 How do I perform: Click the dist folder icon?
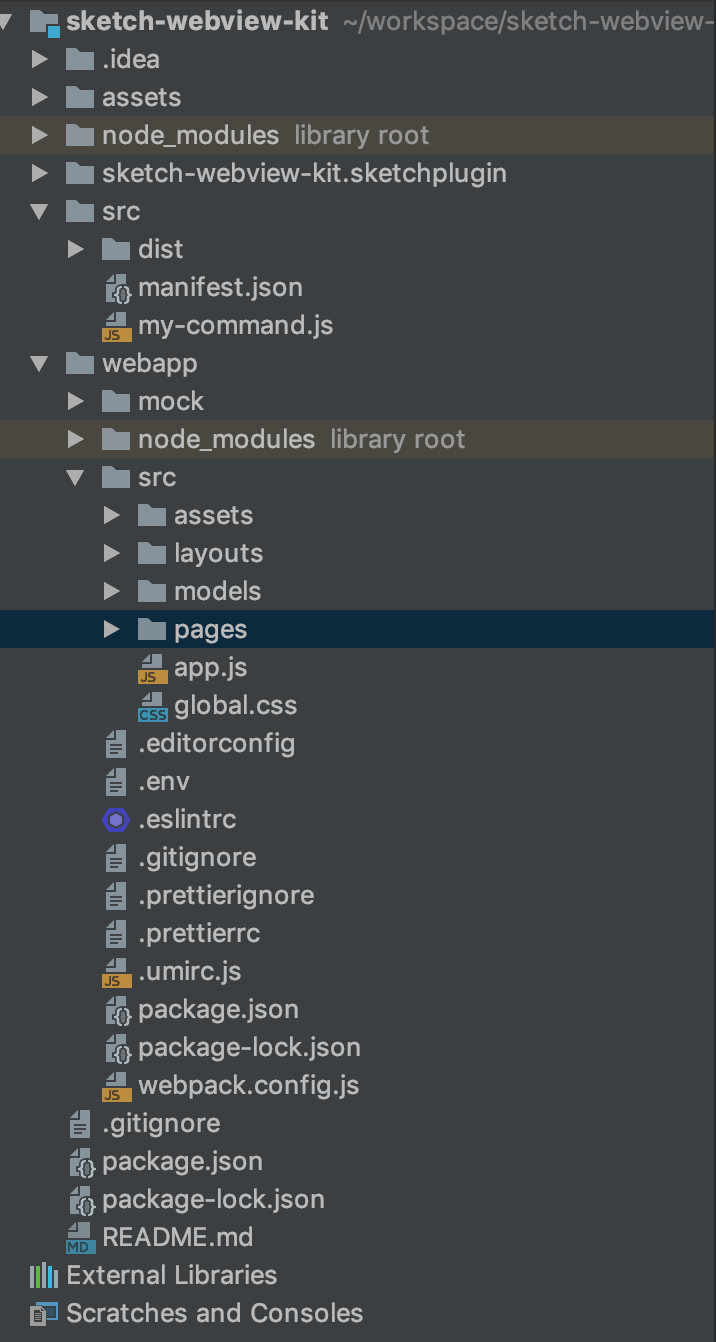(x=116, y=249)
